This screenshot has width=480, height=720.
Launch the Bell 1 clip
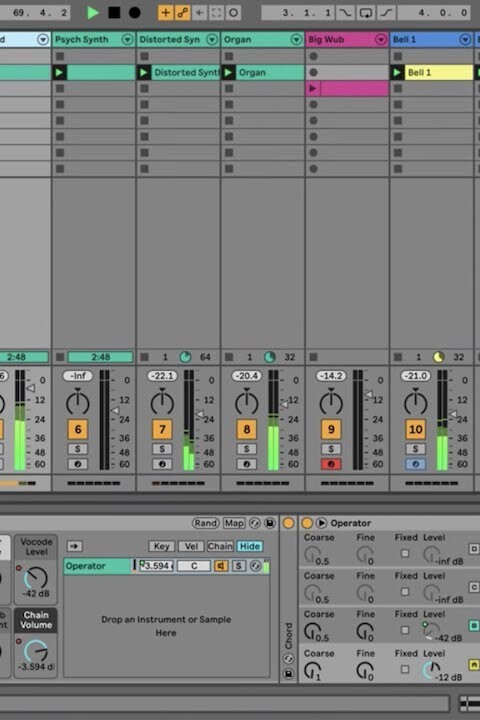pyautogui.click(x=397, y=73)
